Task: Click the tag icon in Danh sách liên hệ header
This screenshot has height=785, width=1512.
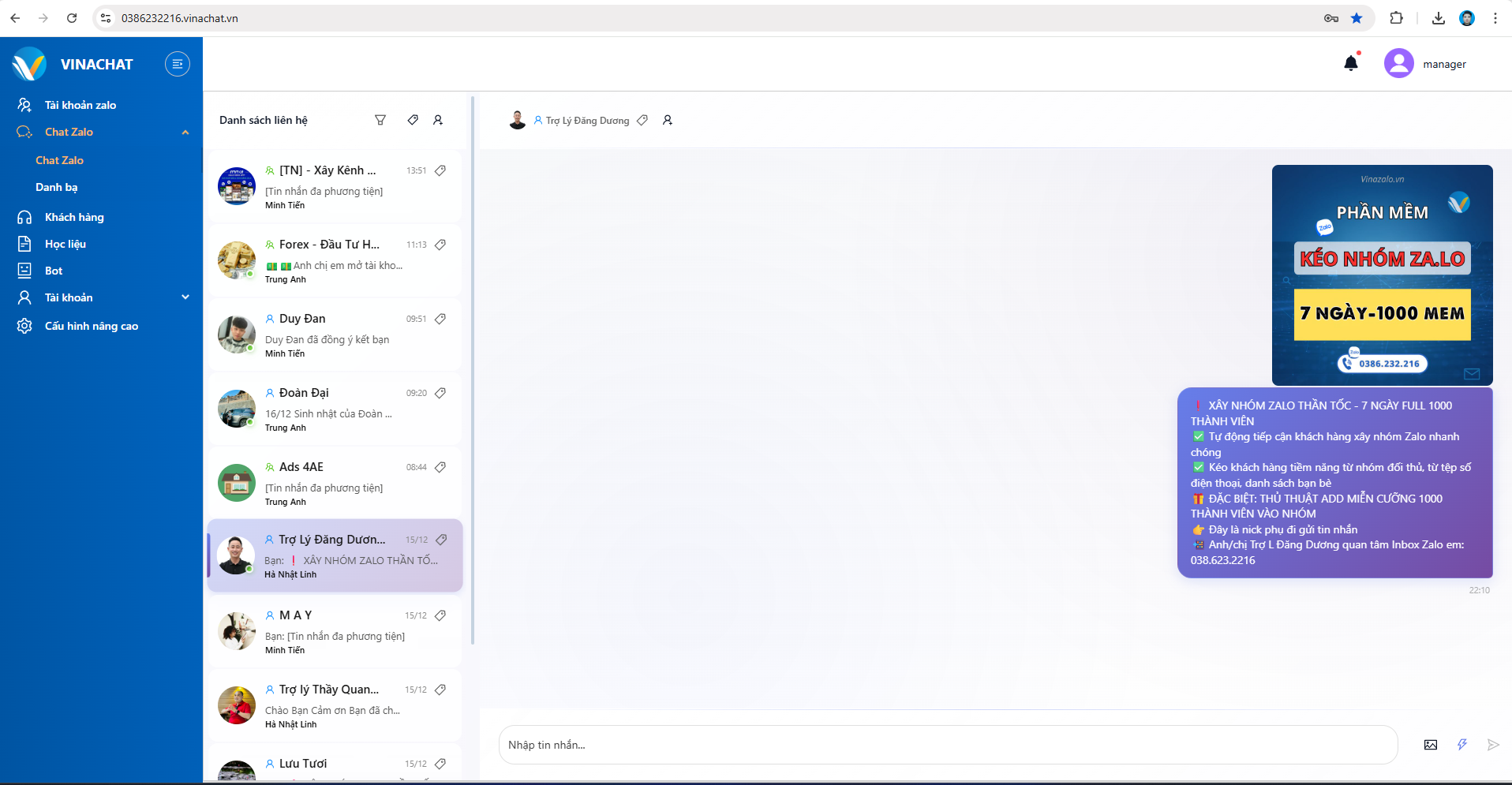Action: tap(412, 119)
